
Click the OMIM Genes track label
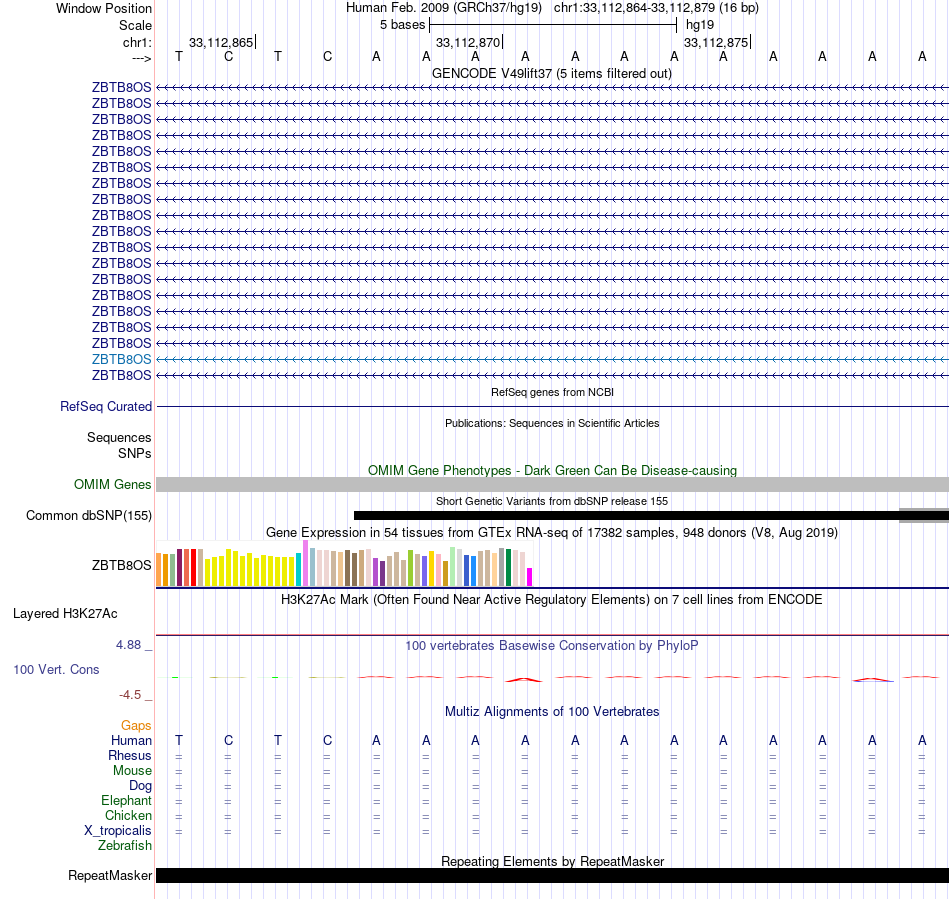coord(112,484)
